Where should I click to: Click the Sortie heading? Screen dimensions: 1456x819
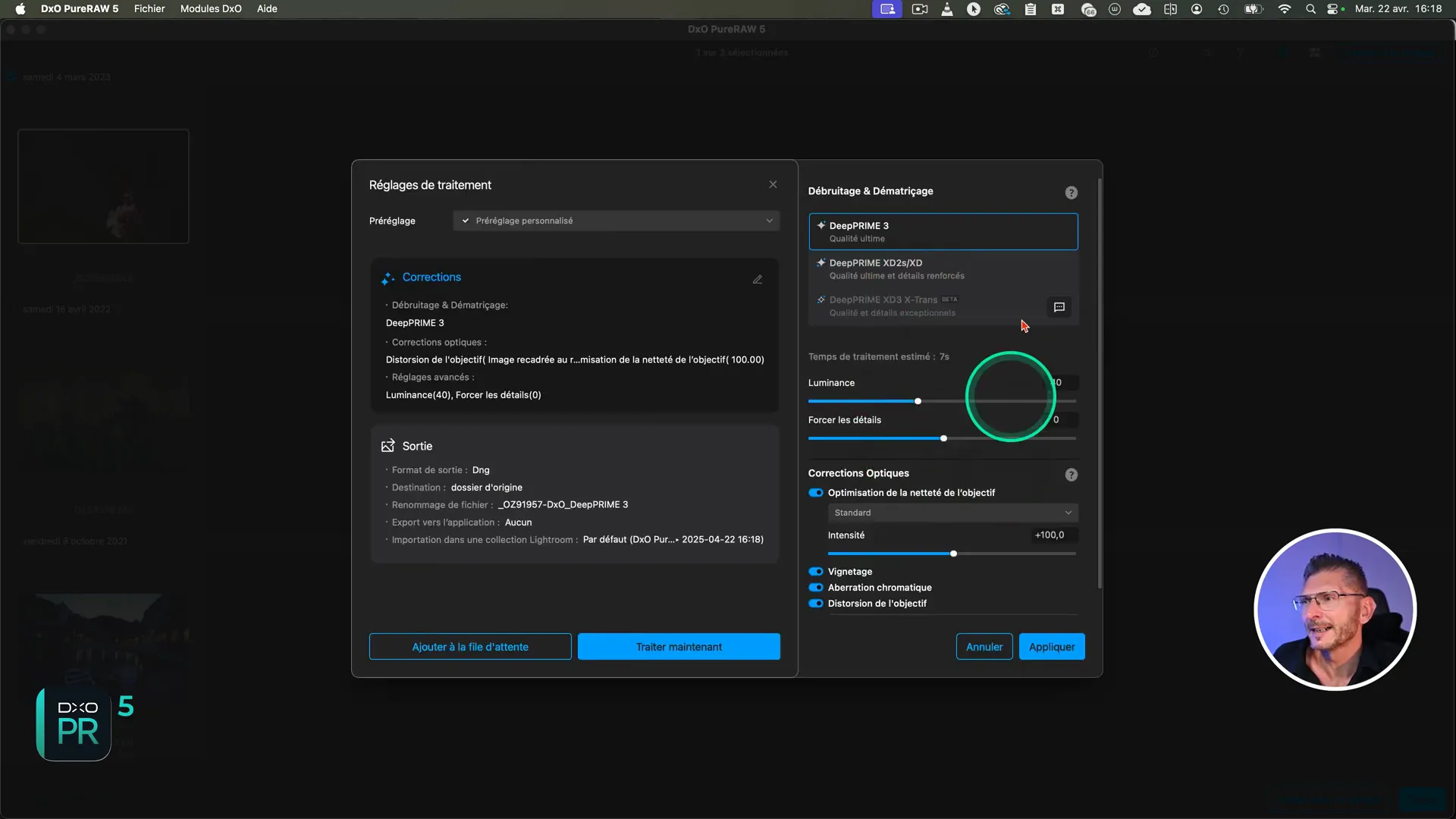point(417,446)
